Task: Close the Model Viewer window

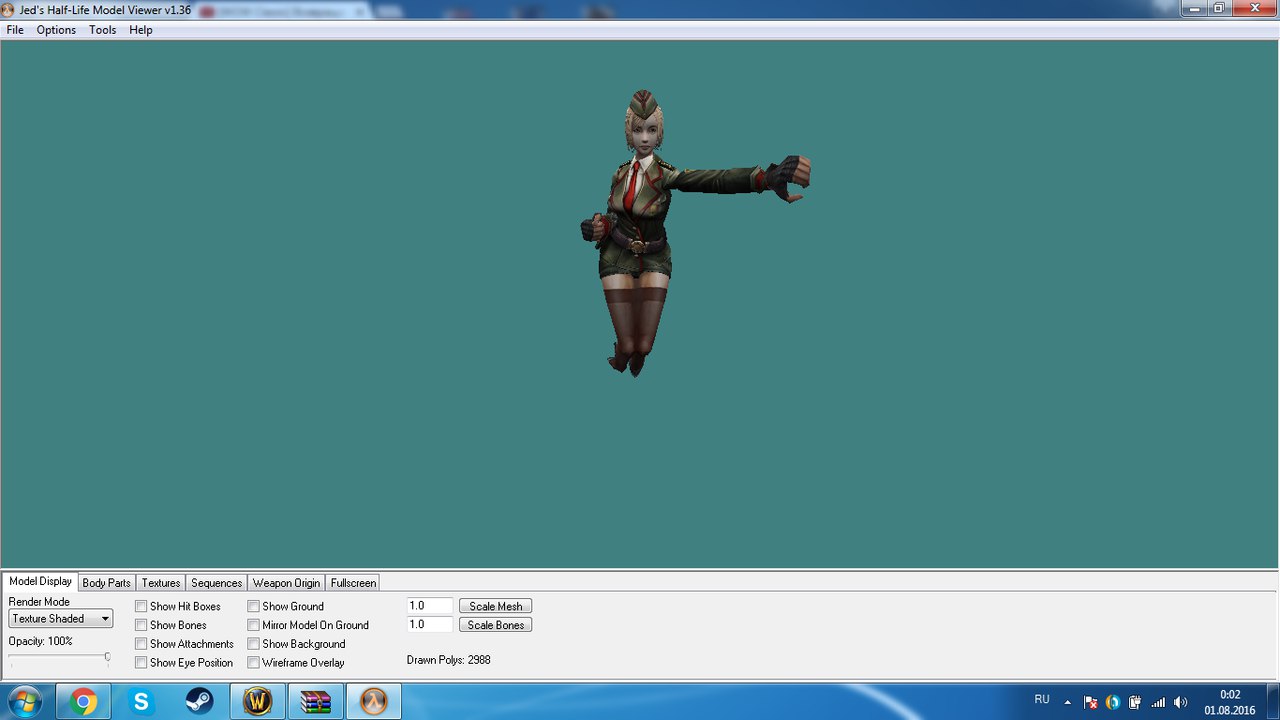Action: (1254, 8)
